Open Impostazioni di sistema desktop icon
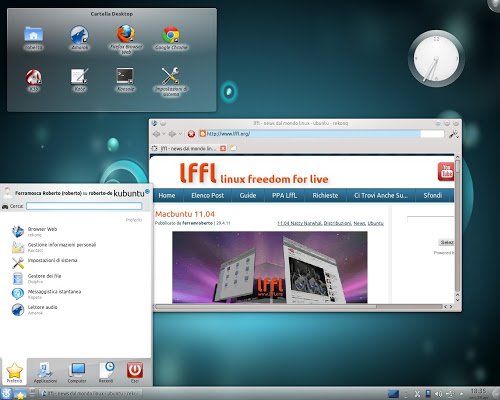 click(171, 82)
